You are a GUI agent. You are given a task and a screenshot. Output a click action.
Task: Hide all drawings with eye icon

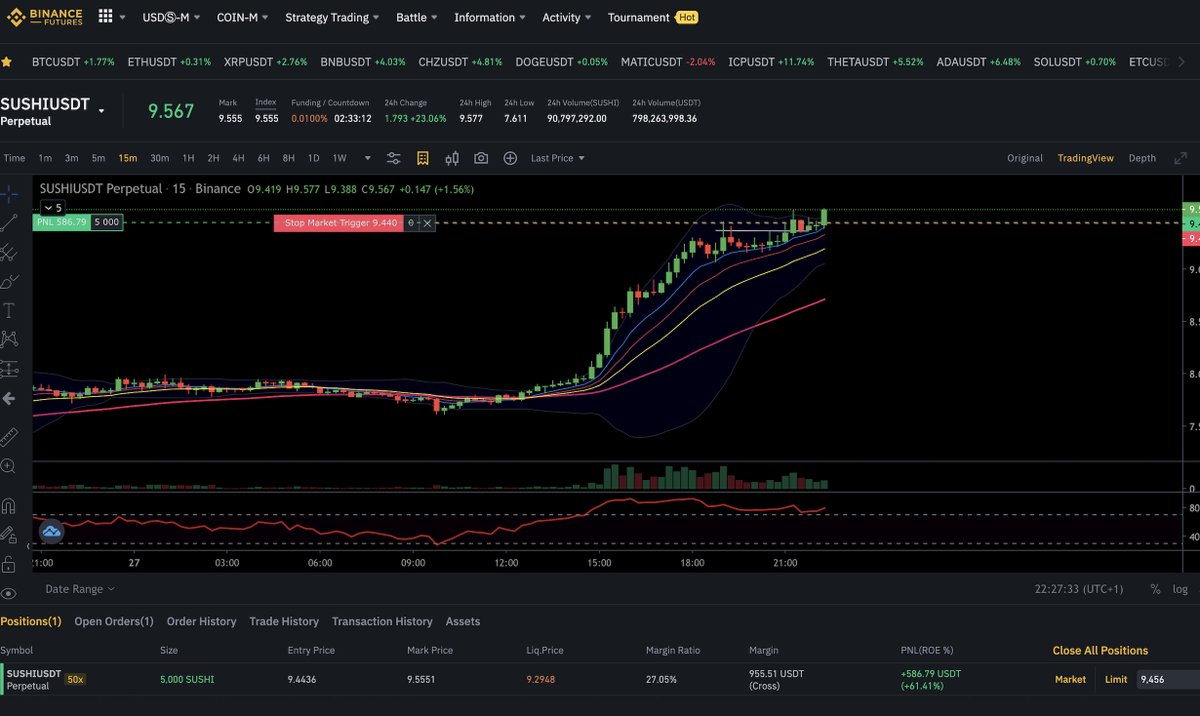pyautogui.click(x=9, y=593)
